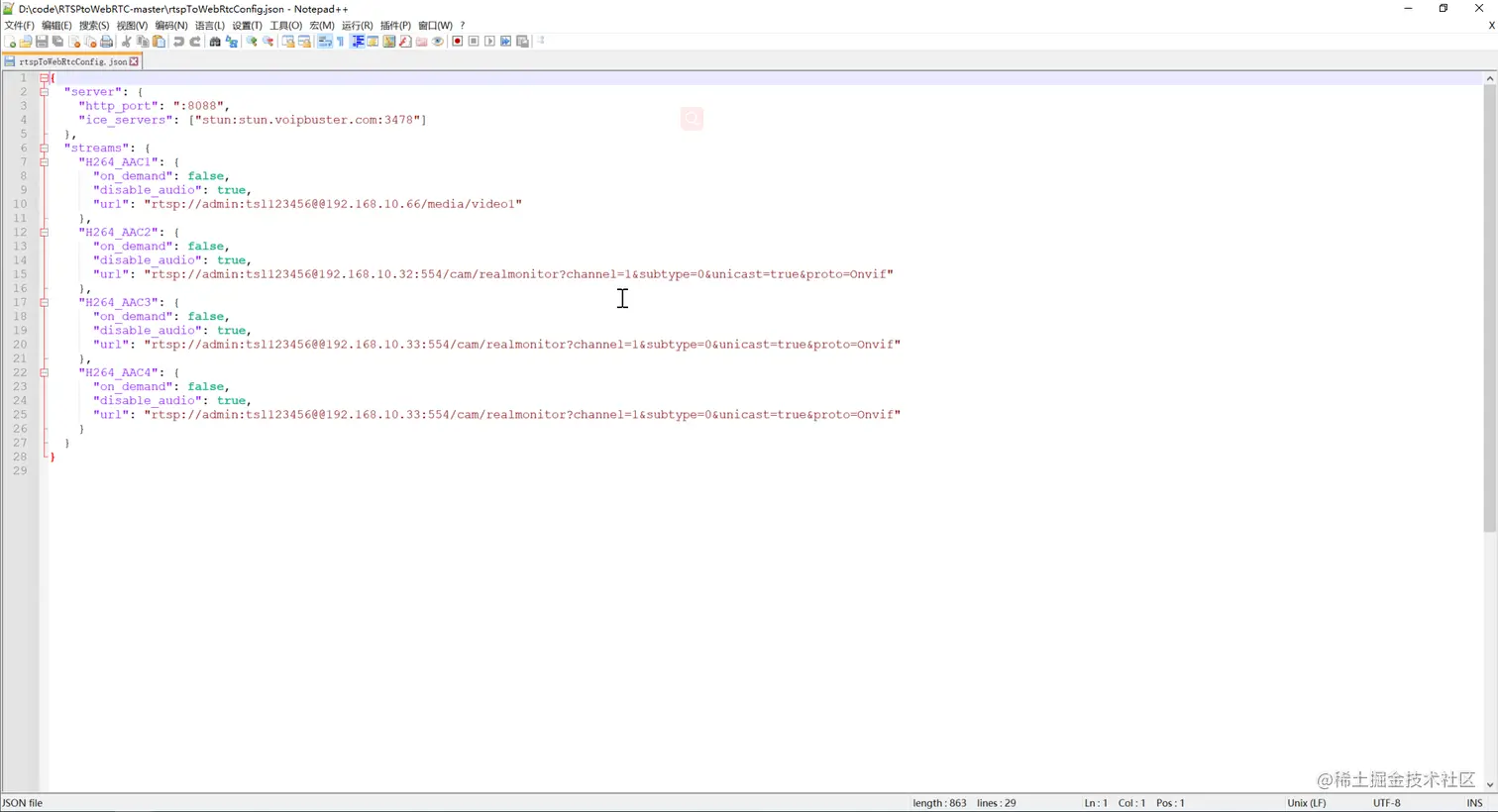Create a new document with the New icon
Screen dimensions: 1498x812
[x=10, y=42]
